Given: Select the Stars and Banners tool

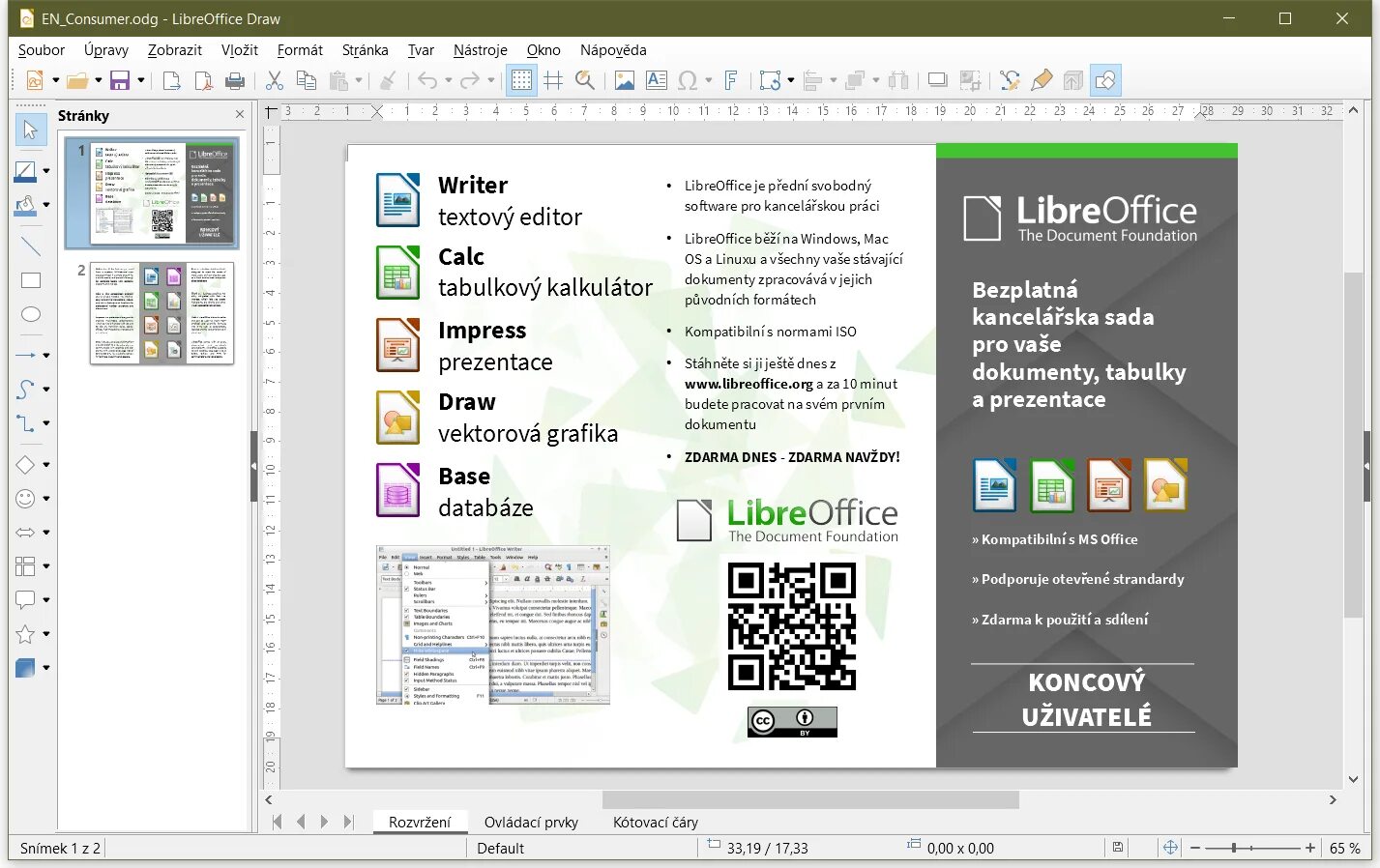Looking at the screenshot, I should coord(26,634).
